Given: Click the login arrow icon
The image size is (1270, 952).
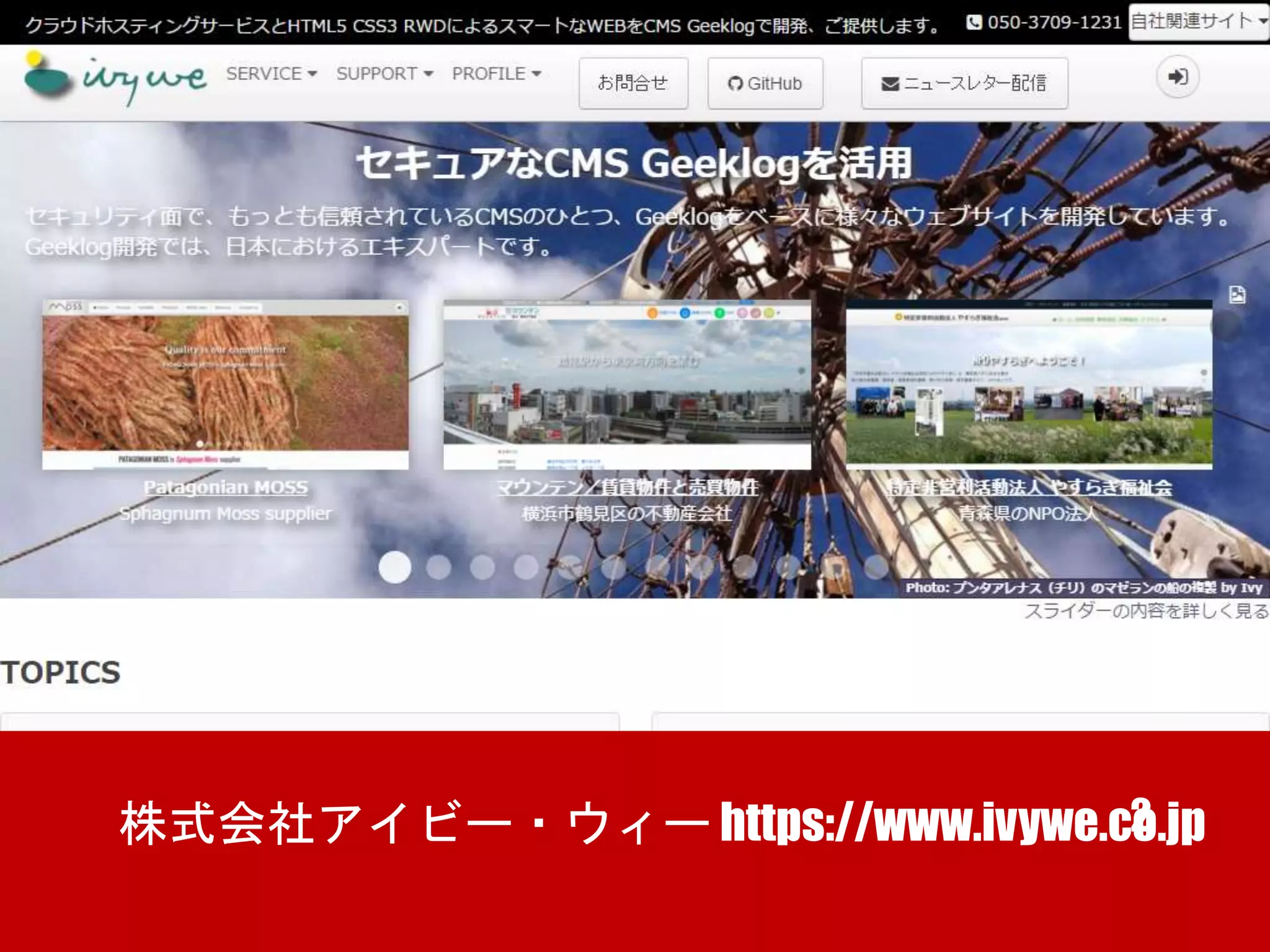Looking at the screenshot, I should [1177, 77].
